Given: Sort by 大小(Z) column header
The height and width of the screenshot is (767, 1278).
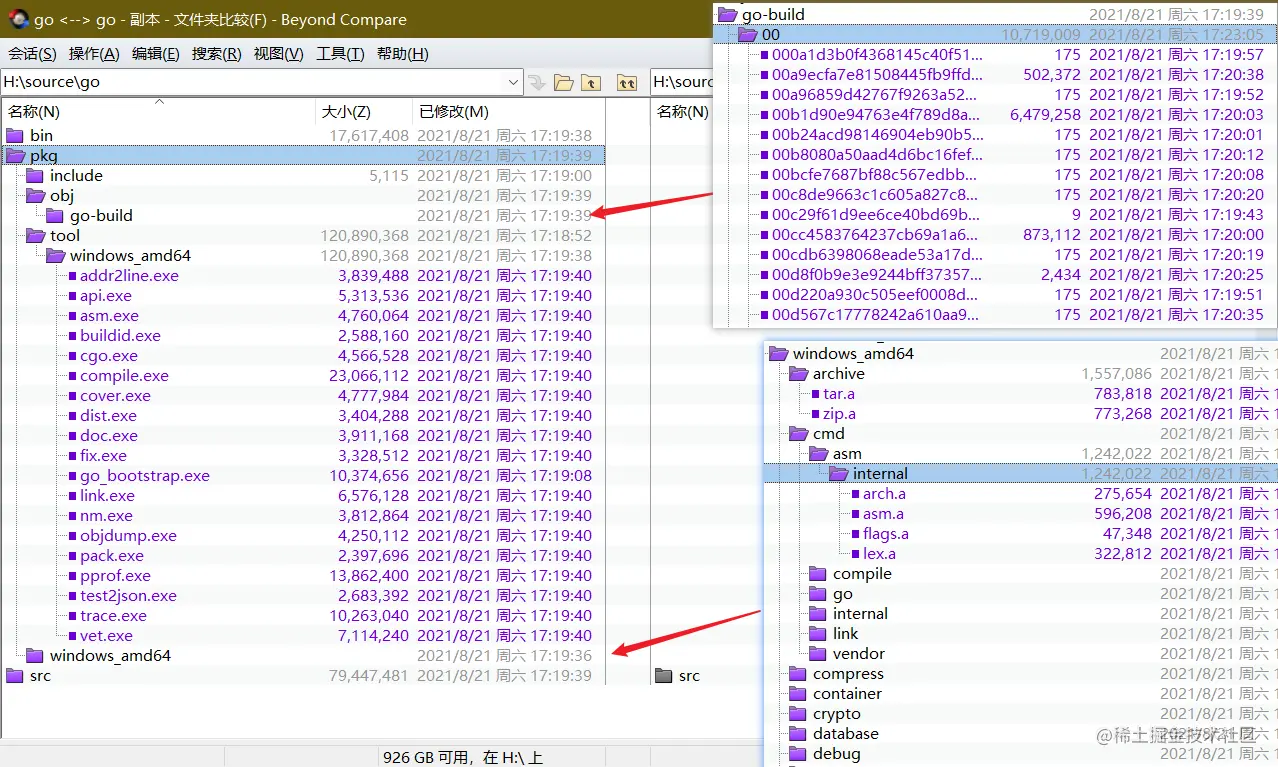Looking at the screenshot, I should click(364, 111).
